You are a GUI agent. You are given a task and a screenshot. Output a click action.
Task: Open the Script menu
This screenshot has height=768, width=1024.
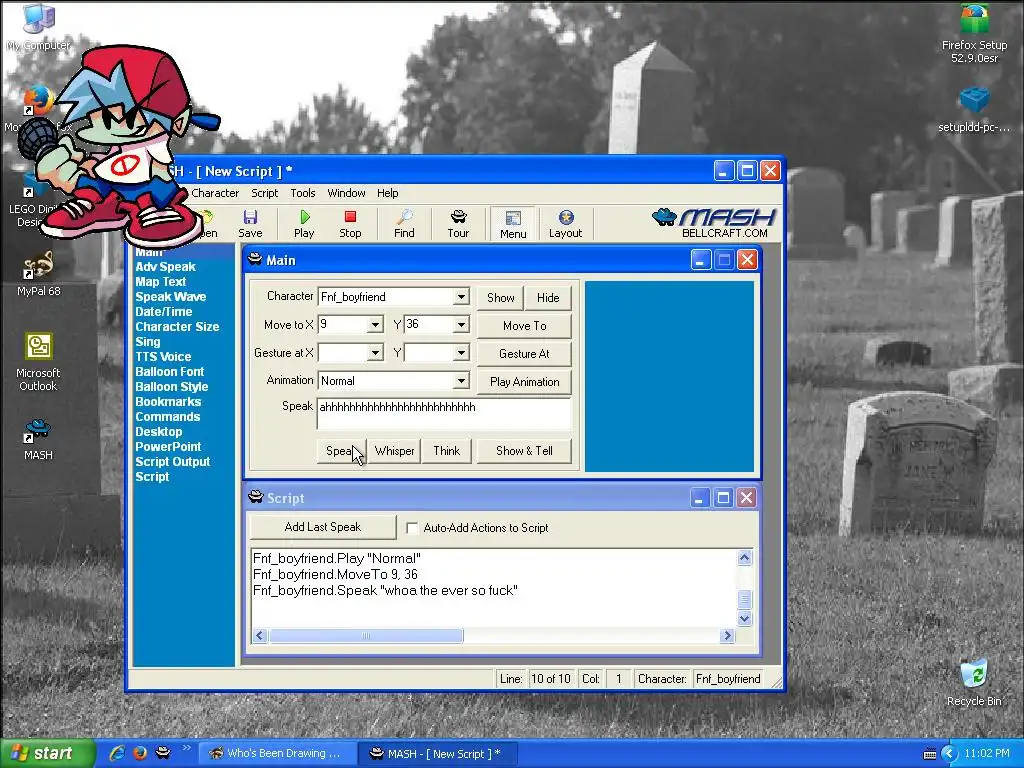pos(264,193)
